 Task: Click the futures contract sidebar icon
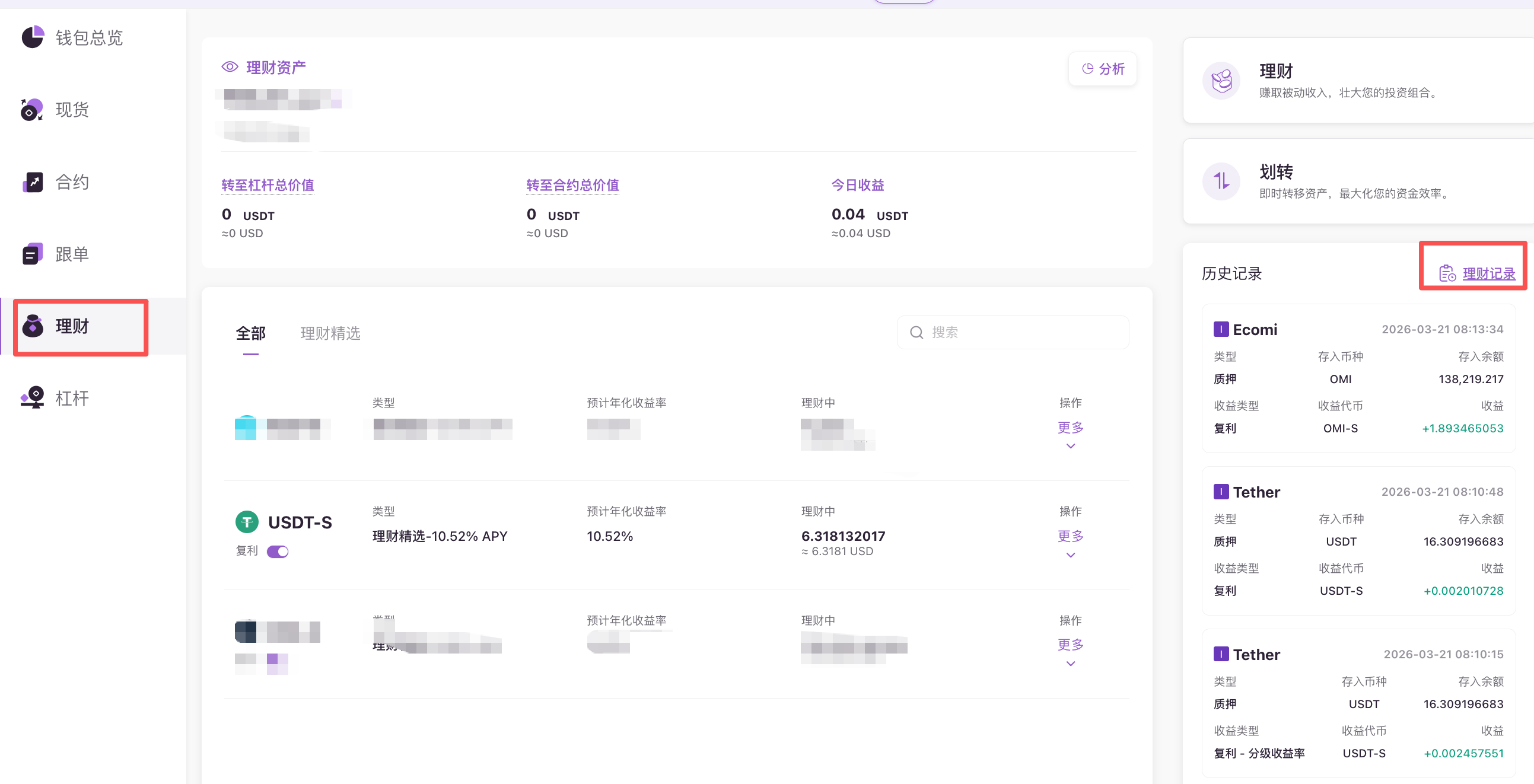coord(32,182)
